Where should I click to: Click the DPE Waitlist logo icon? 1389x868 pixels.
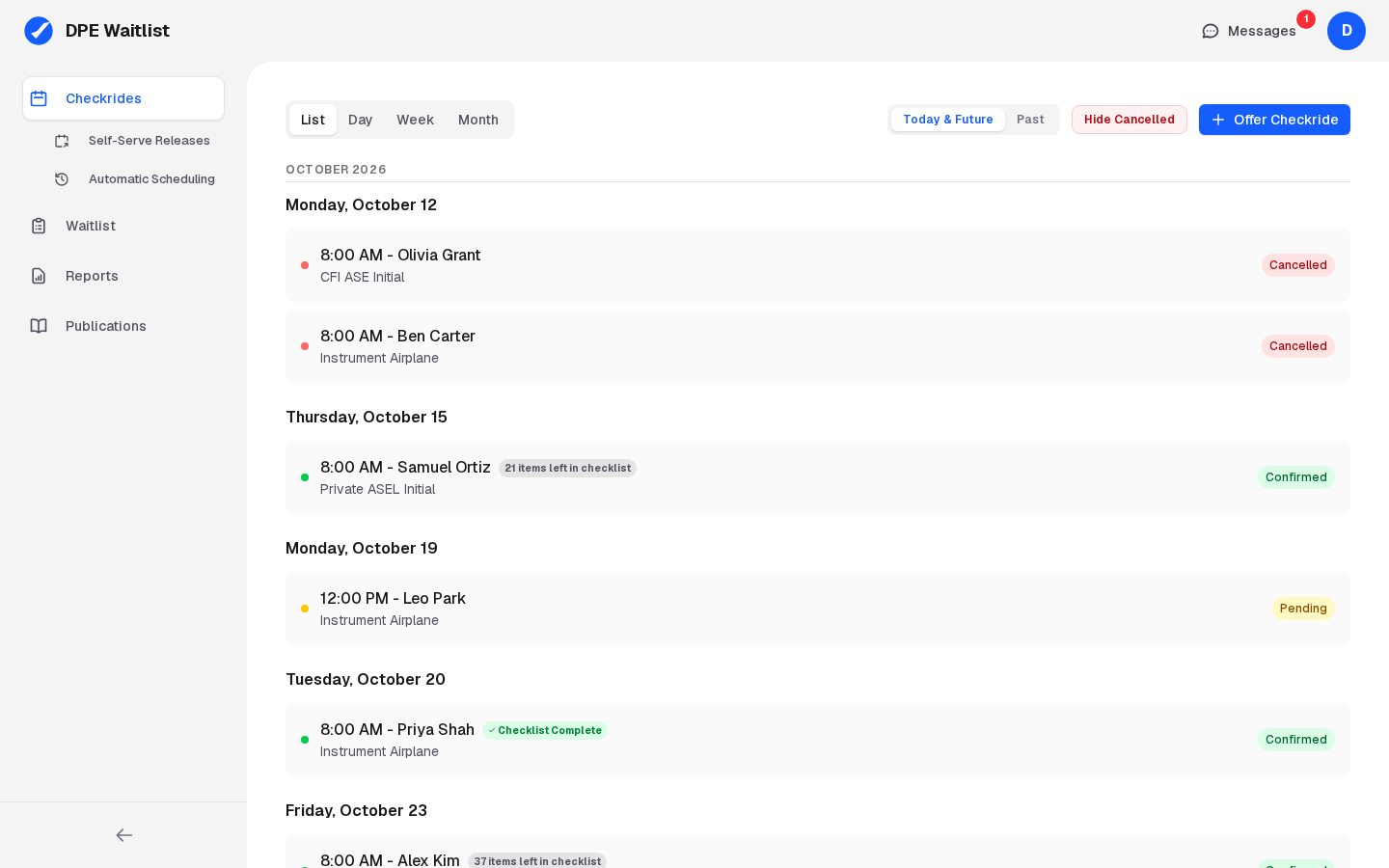pyautogui.click(x=39, y=31)
